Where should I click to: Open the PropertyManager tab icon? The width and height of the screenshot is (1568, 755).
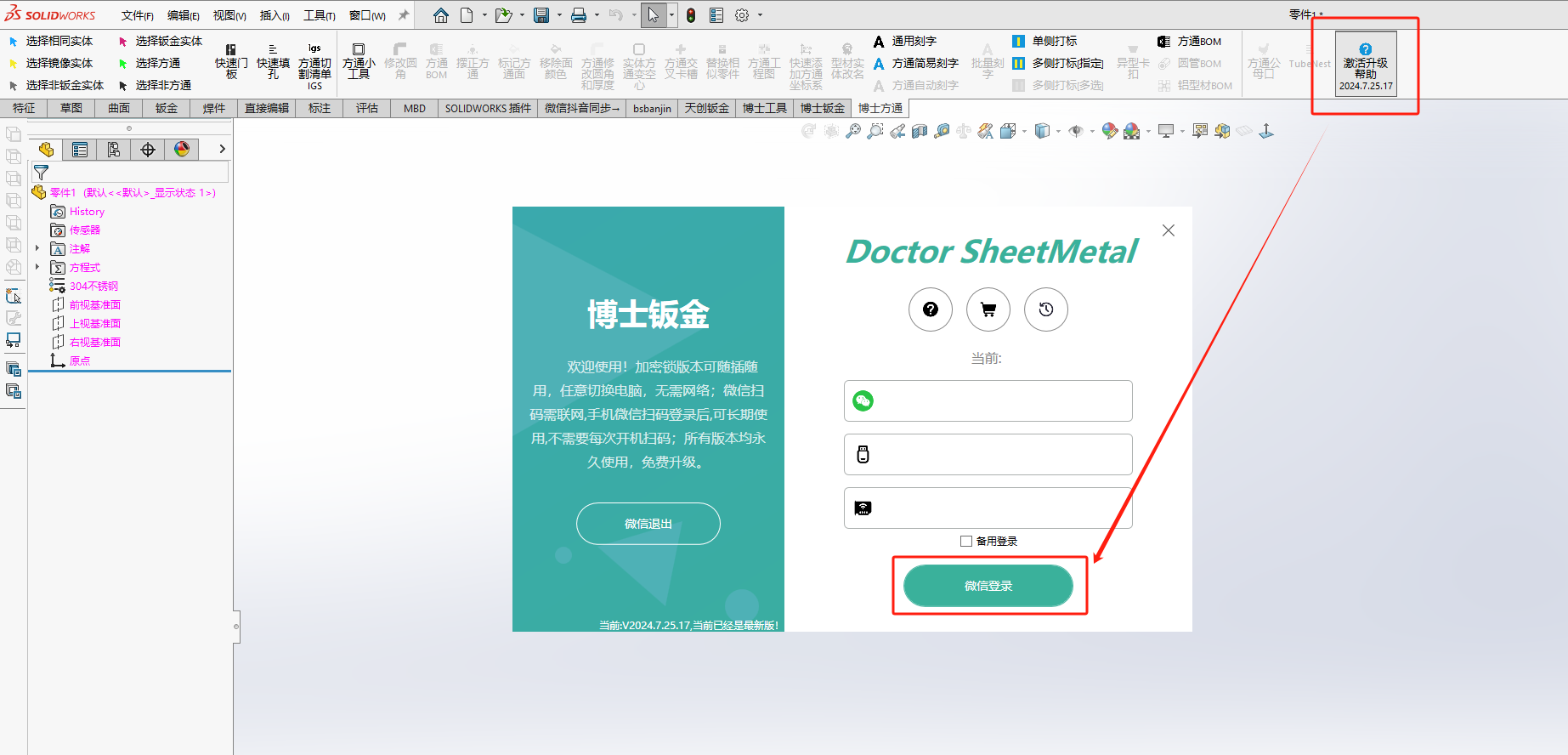[80, 150]
